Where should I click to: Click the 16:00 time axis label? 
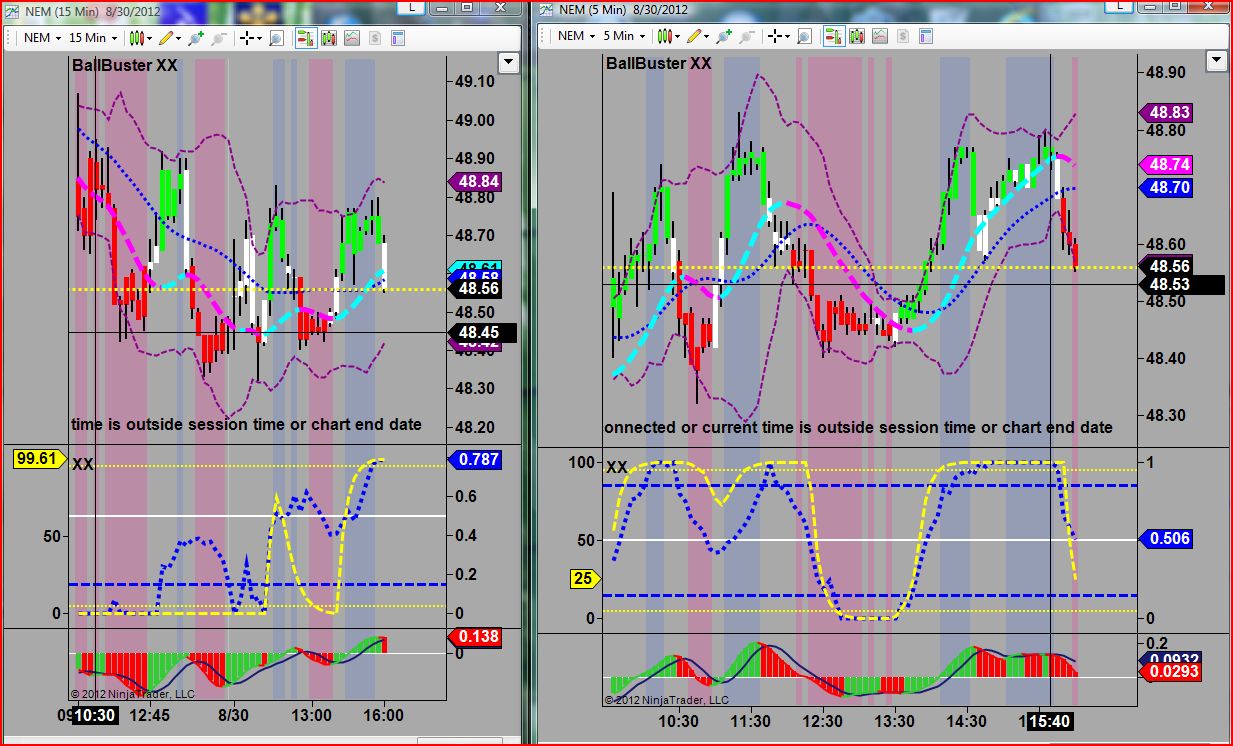tap(382, 715)
